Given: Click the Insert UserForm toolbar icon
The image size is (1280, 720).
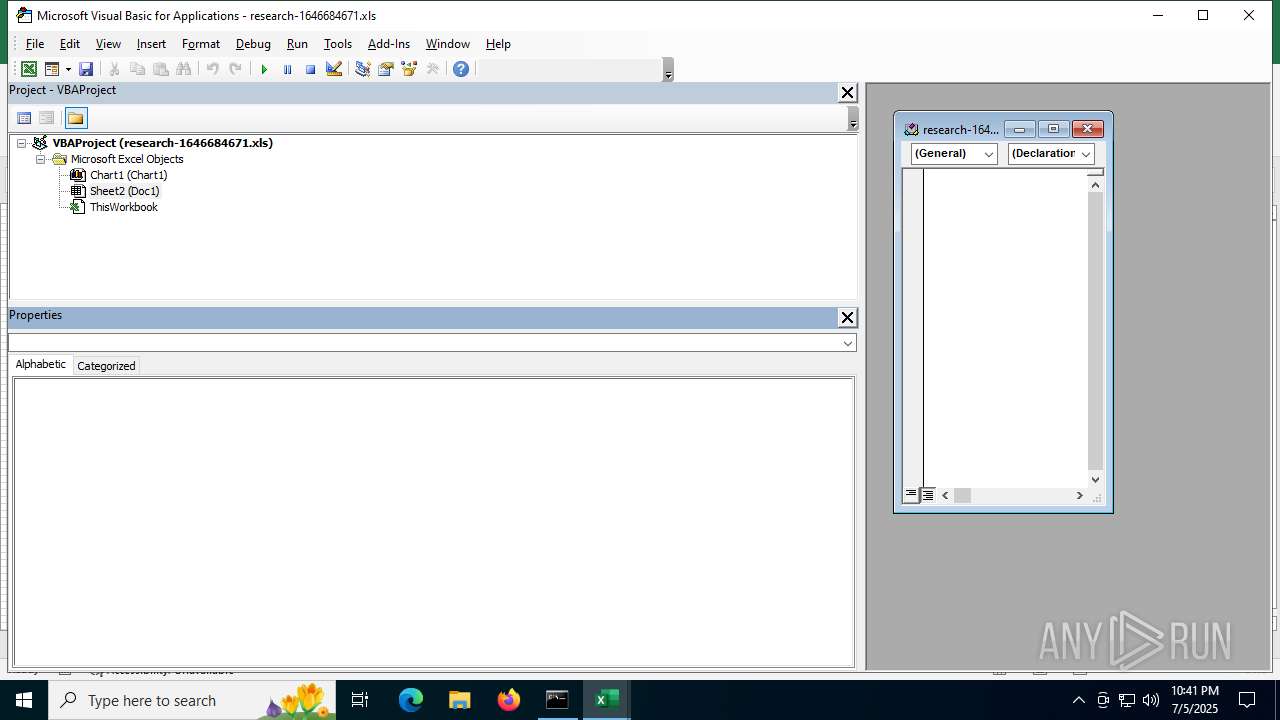Looking at the screenshot, I should coord(52,69).
